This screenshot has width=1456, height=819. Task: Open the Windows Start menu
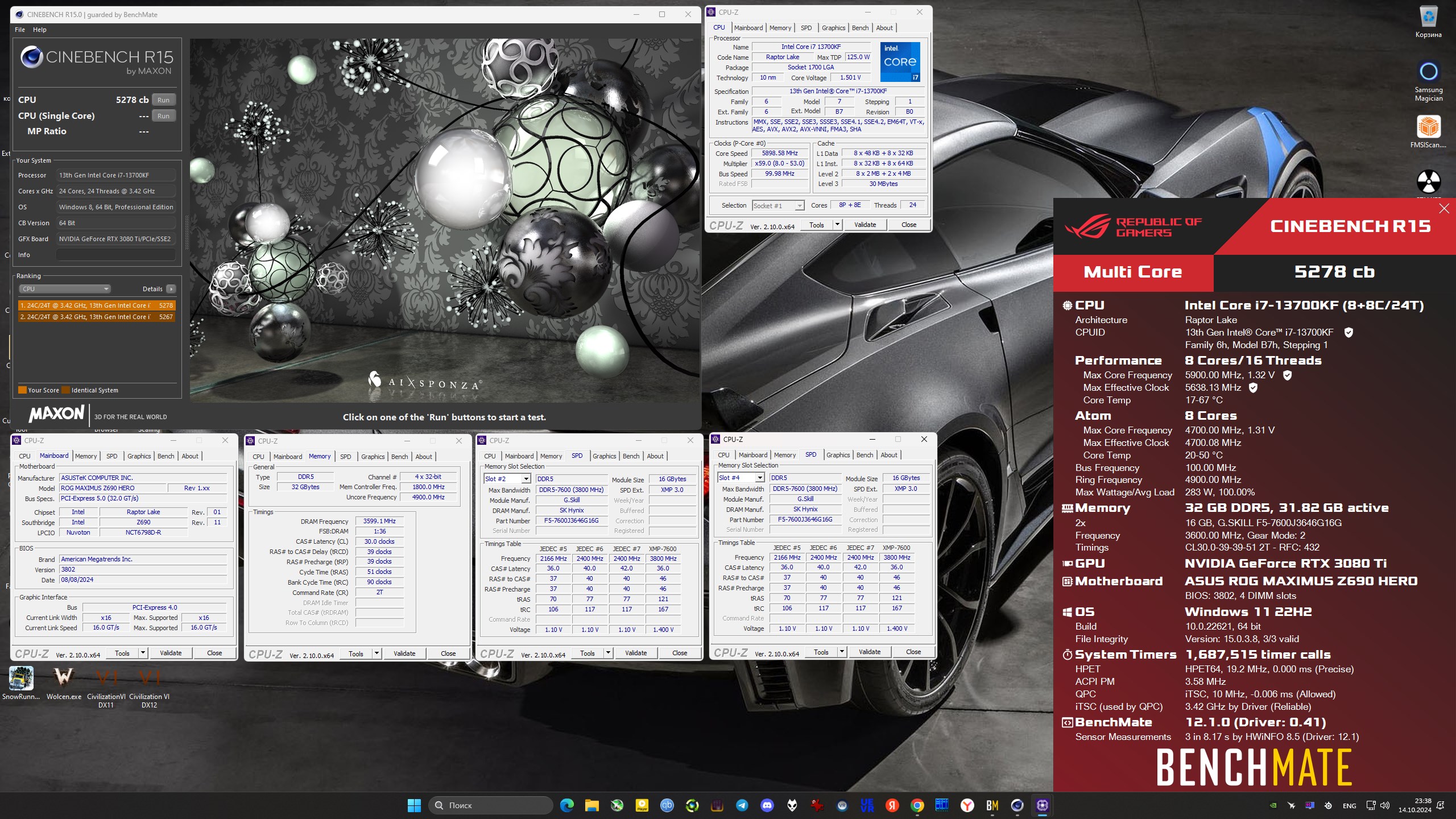[414, 805]
